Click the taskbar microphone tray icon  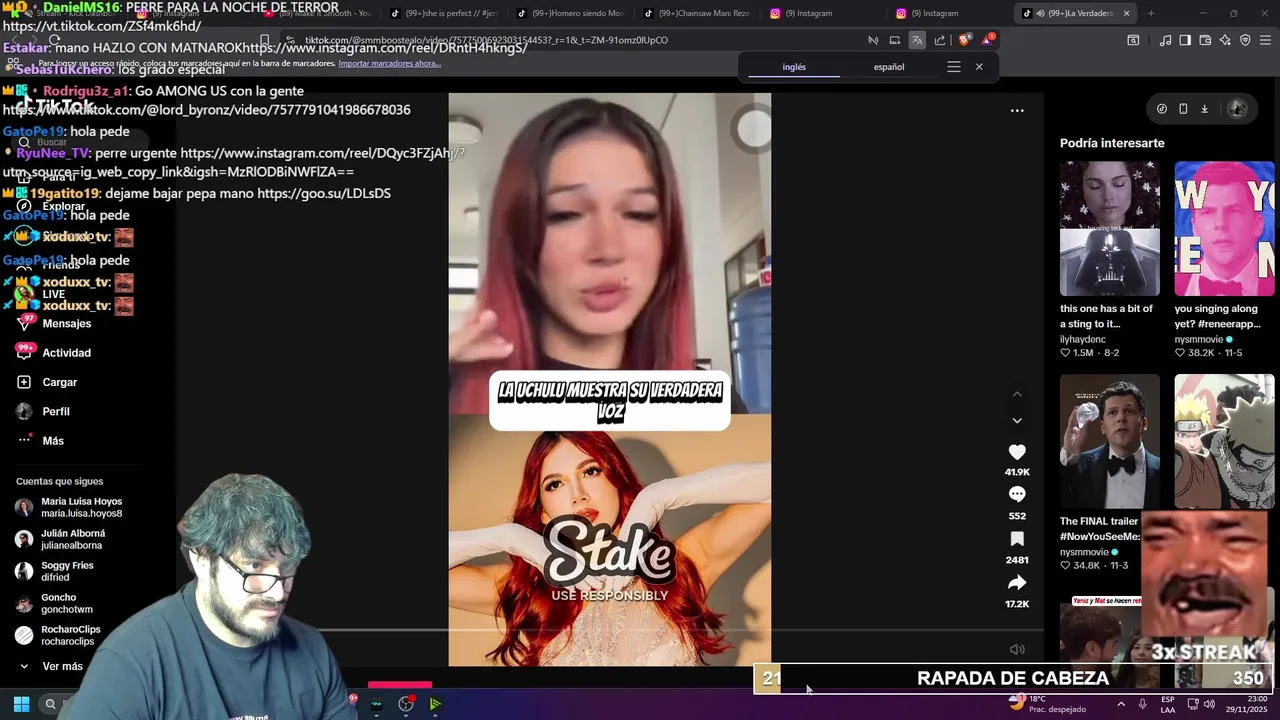(1142, 704)
